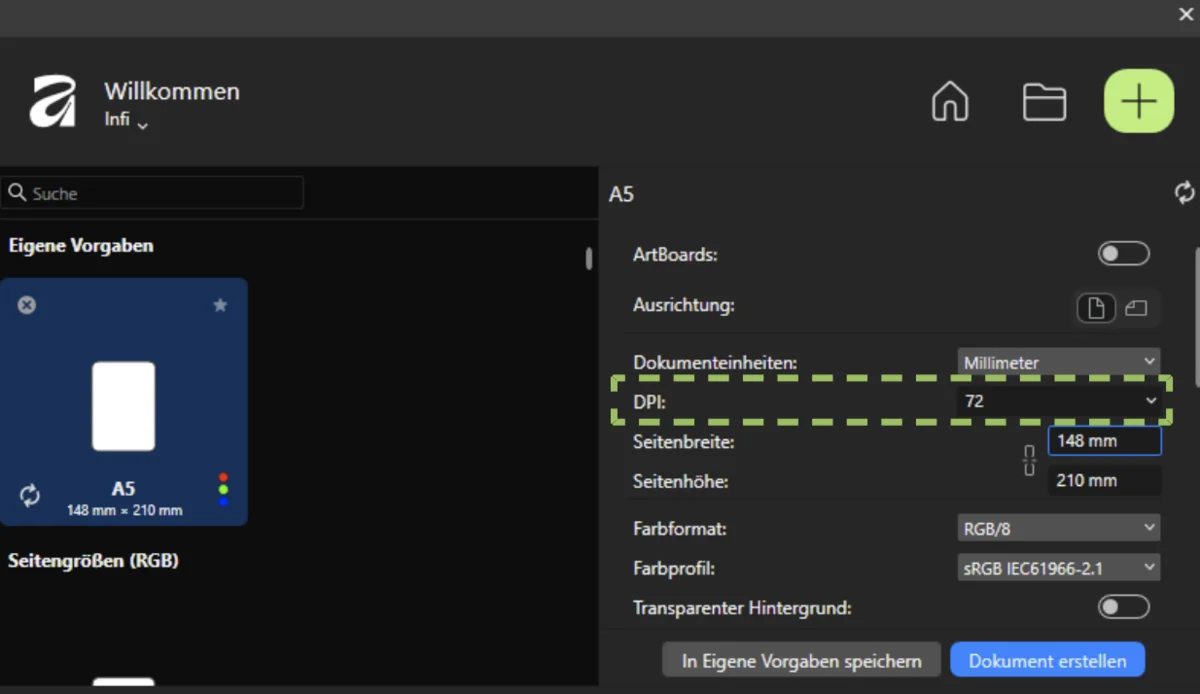Click the search magnifier icon

18,193
